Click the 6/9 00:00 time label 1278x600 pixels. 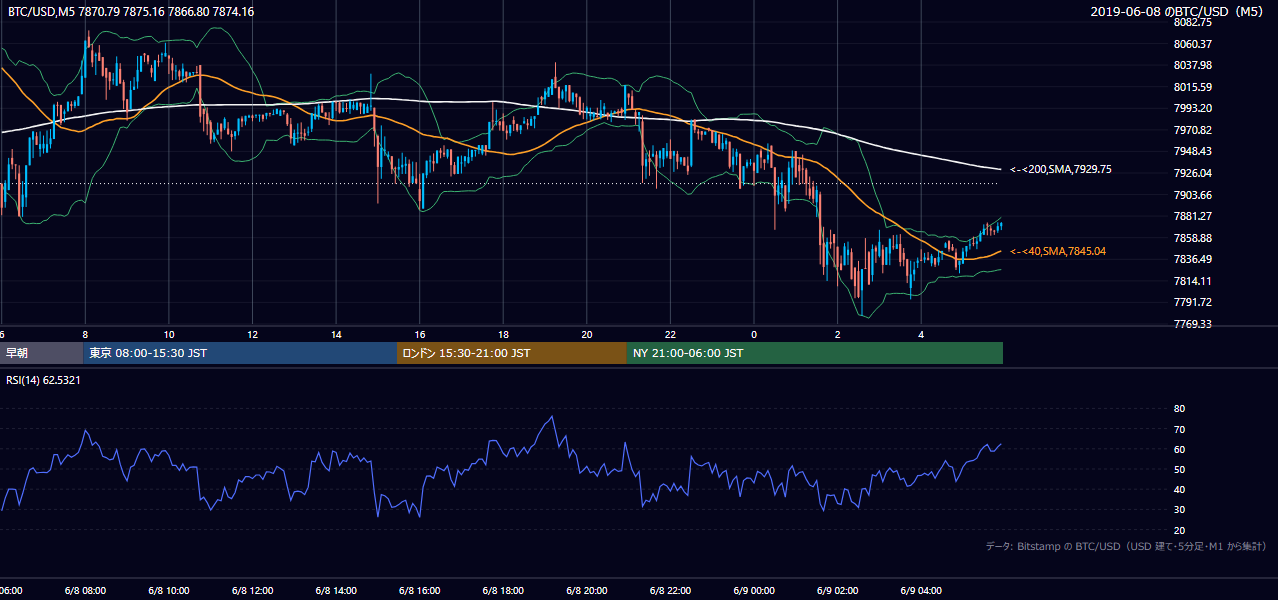754,591
